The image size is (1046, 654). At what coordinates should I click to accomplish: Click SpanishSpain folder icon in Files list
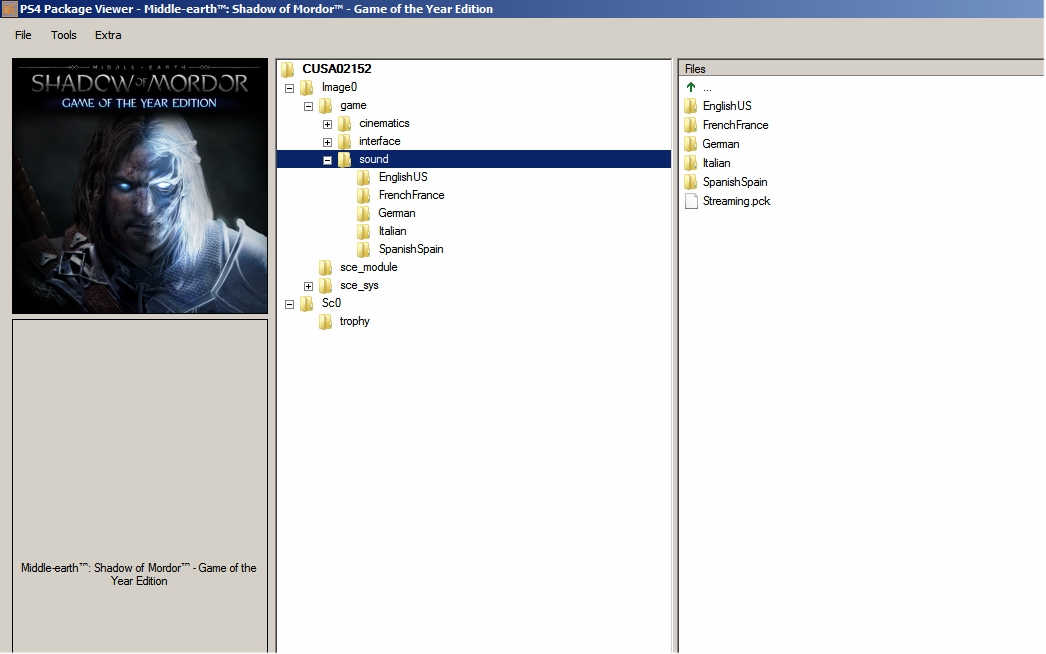pyautogui.click(x=691, y=182)
